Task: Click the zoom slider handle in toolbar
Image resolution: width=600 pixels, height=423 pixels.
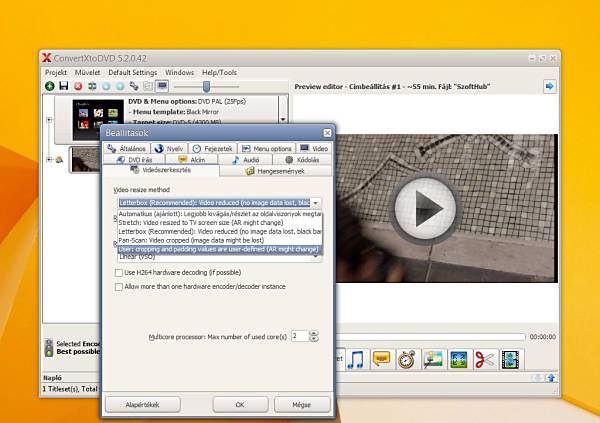Action: [206, 87]
